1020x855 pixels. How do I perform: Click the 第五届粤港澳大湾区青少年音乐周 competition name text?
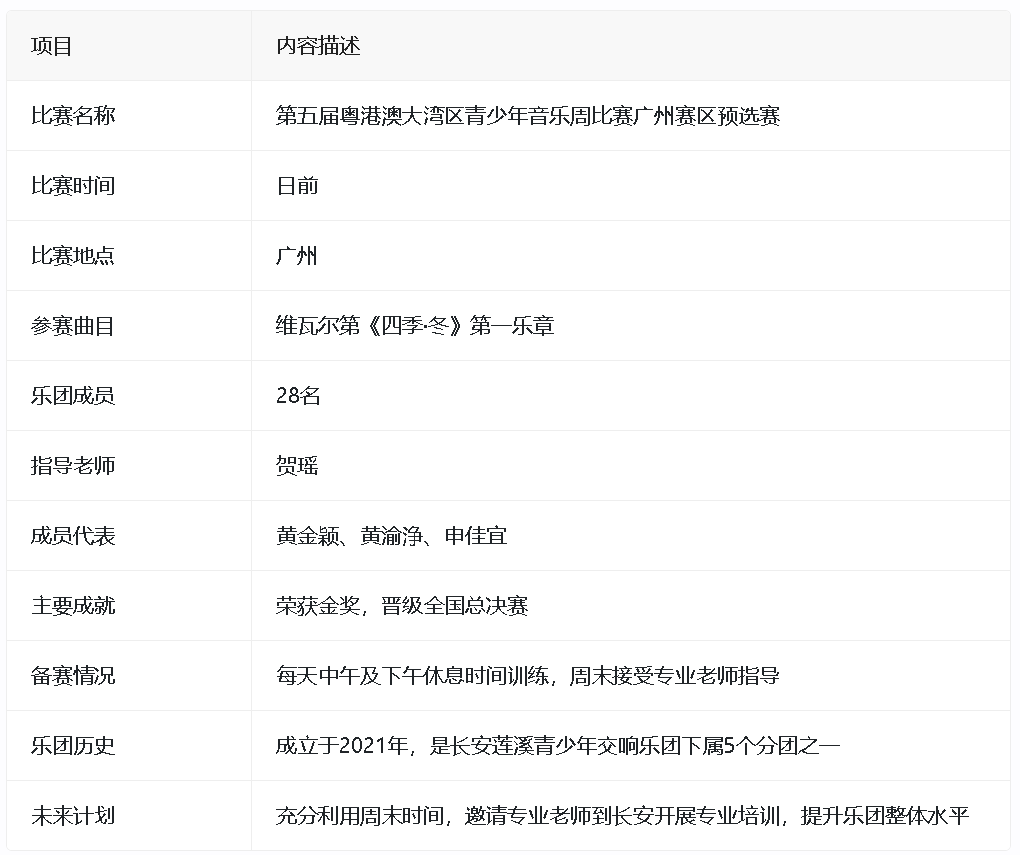(x=527, y=116)
